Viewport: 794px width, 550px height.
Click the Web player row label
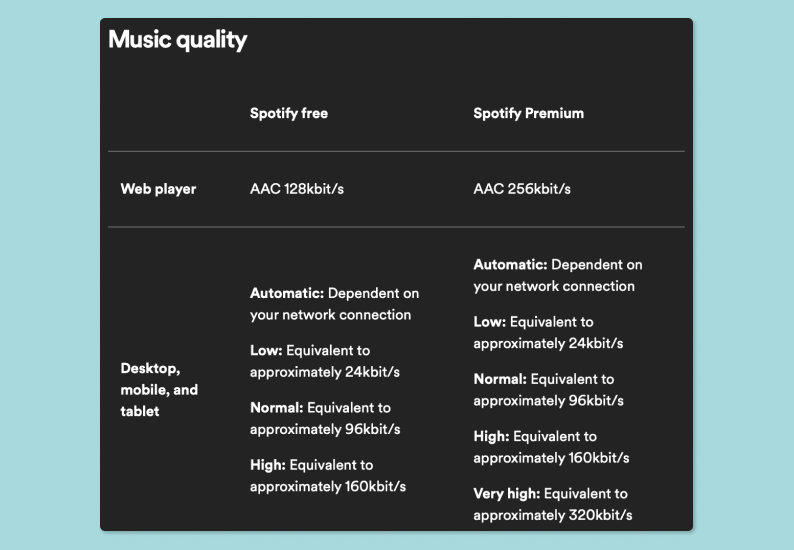point(158,189)
